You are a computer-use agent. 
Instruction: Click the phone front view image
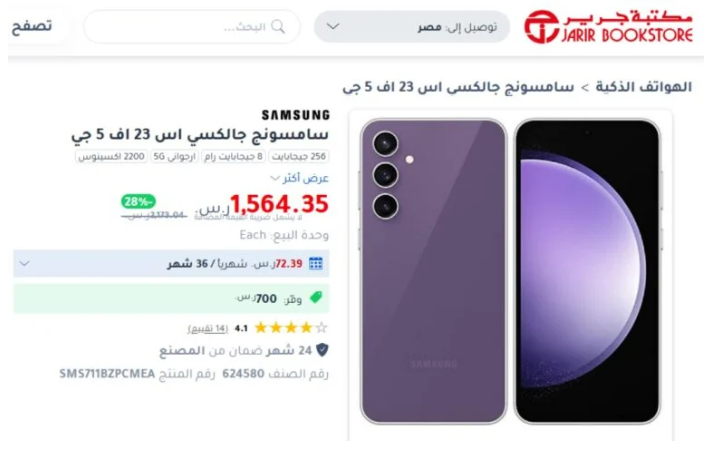click(x=587, y=271)
